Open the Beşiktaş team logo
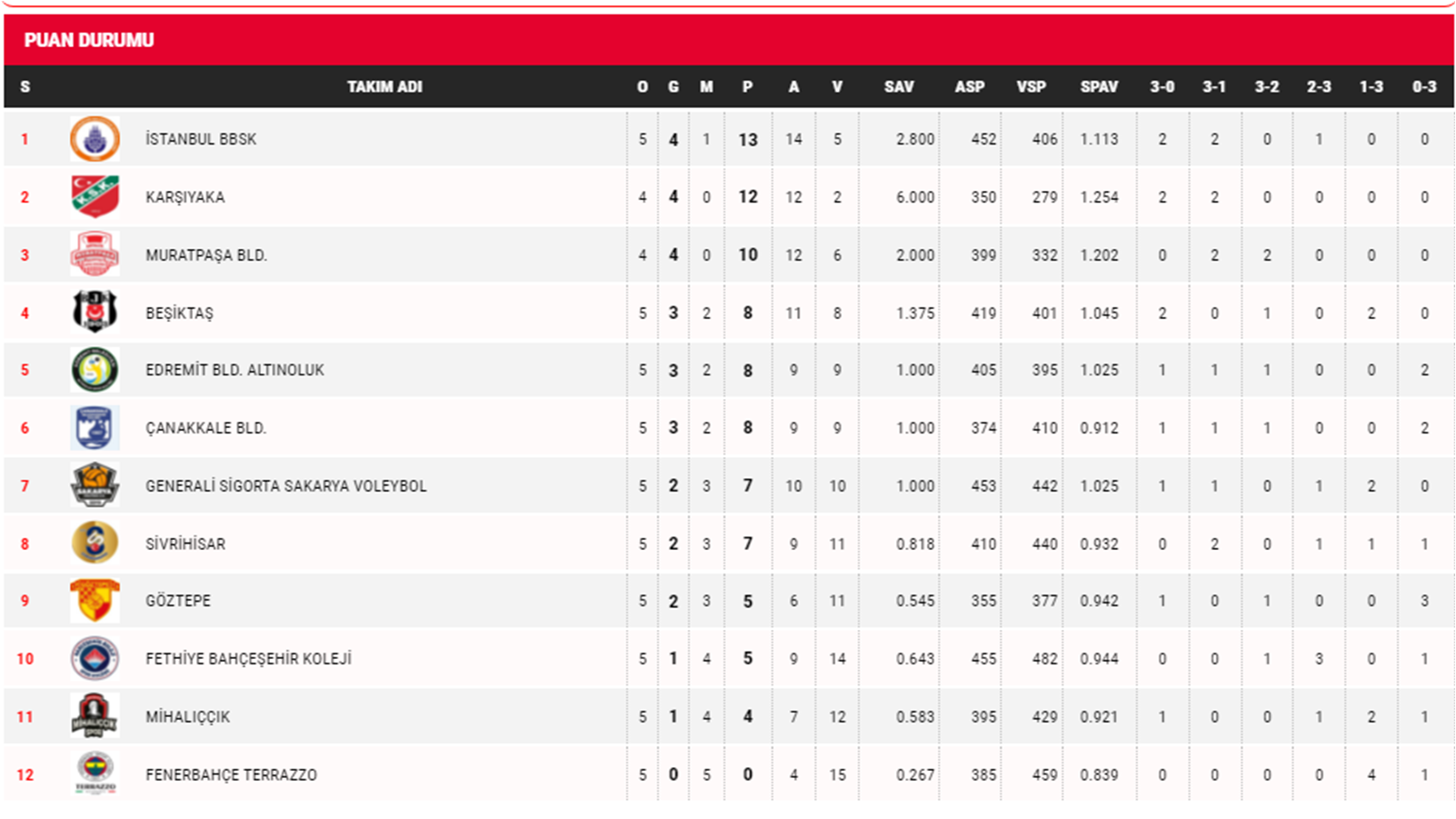This screenshot has height=819, width=1456. pyautogui.click(x=95, y=313)
